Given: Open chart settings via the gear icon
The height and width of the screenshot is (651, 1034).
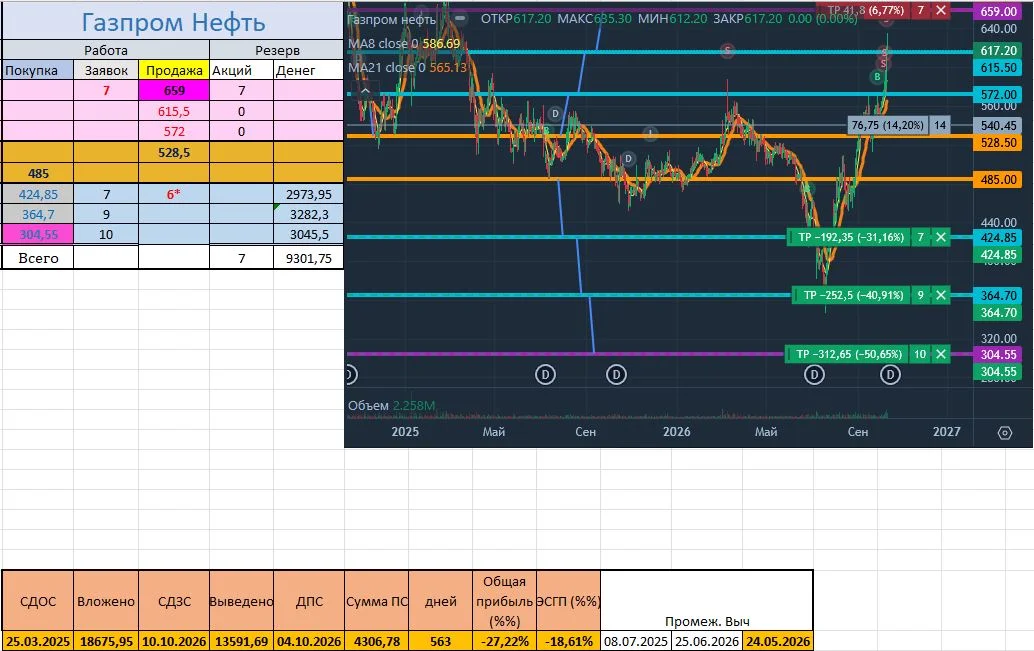Looking at the screenshot, I should pyautogui.click(x=1004, y=433).
